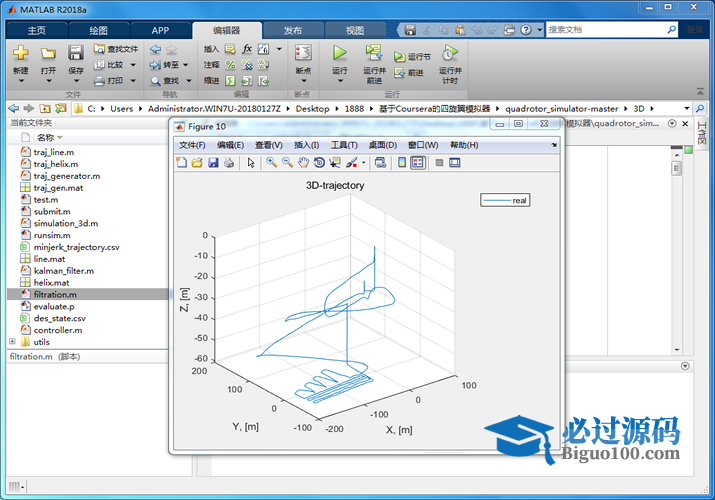Viewport: 715px width, 500px height.
Task: Click the smart indent icon
Action: click(x=231, y=81)
